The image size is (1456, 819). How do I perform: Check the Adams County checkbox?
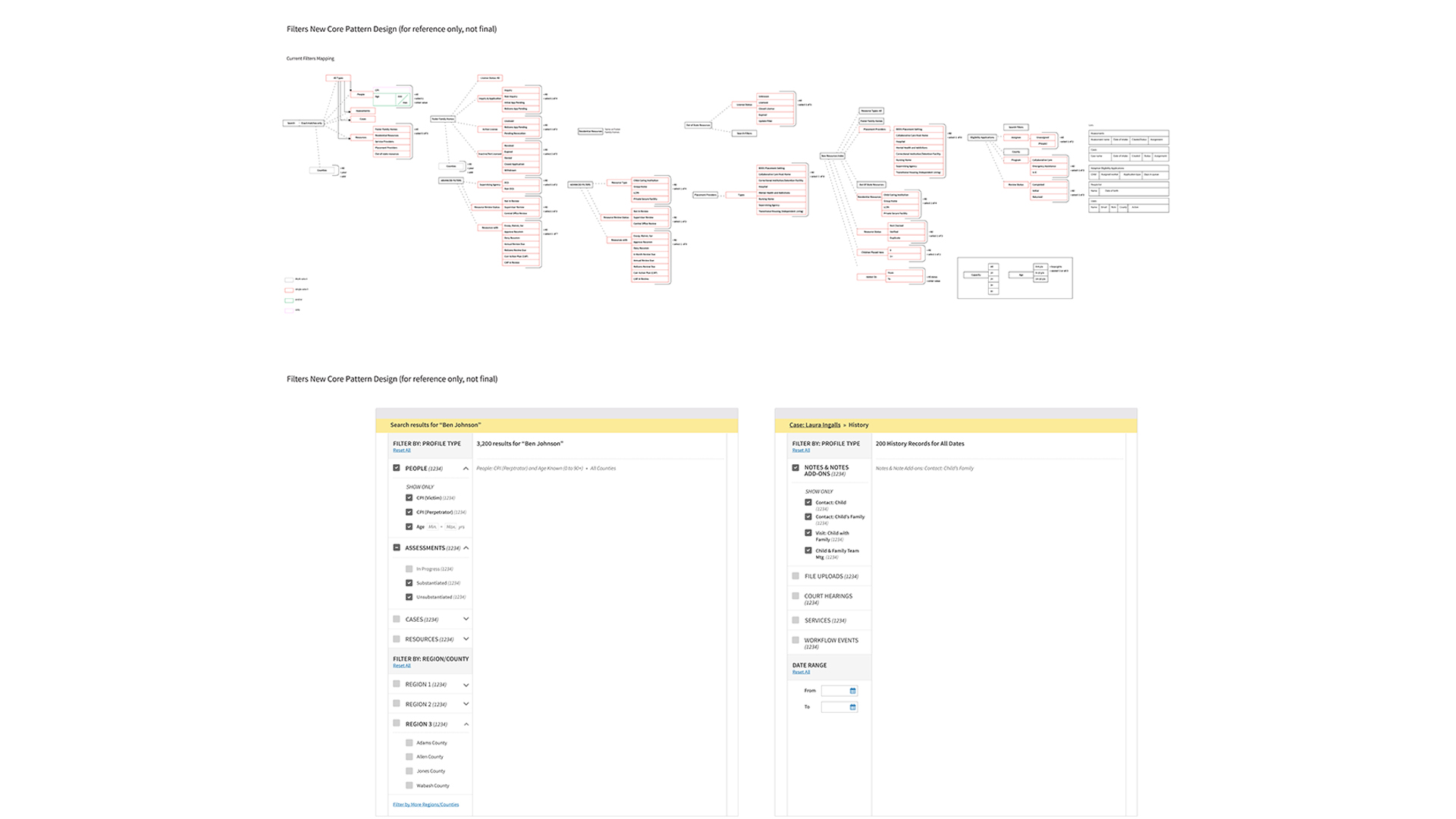[x=409, y=742]
